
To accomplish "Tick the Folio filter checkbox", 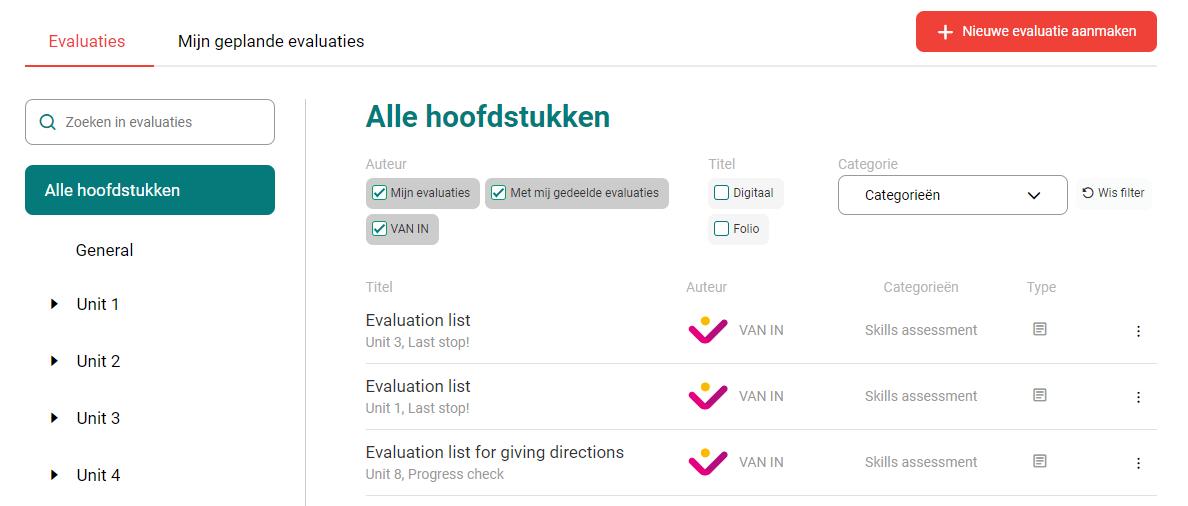I will 721,229.
